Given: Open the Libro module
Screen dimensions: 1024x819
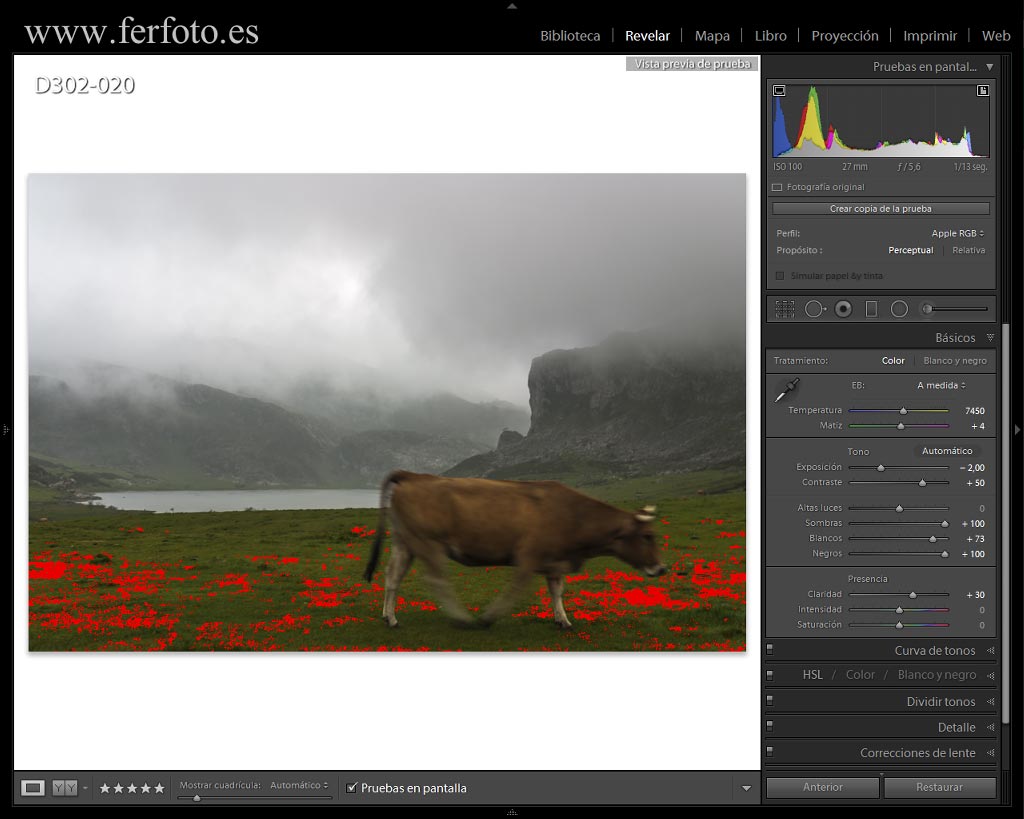Looking at the screenshot, I should (771, 36).
